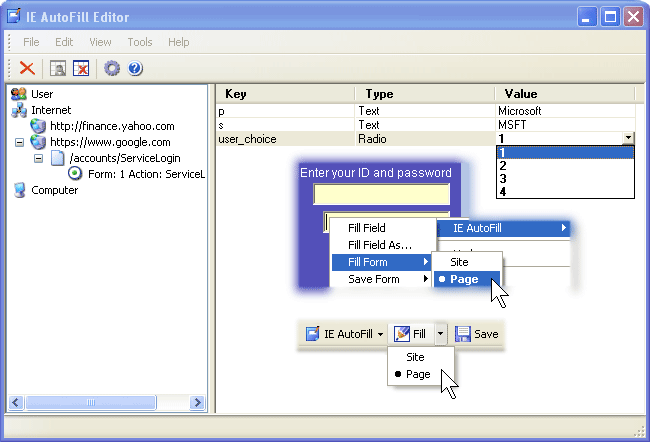The height and width of the screenshot is (442, 650).
Task: Click the User node icon
Action: (19, 94)
